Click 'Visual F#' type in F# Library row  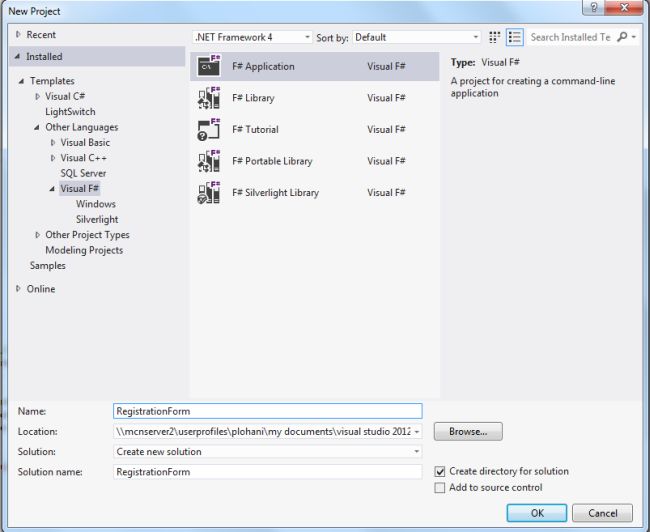(386, 98)
